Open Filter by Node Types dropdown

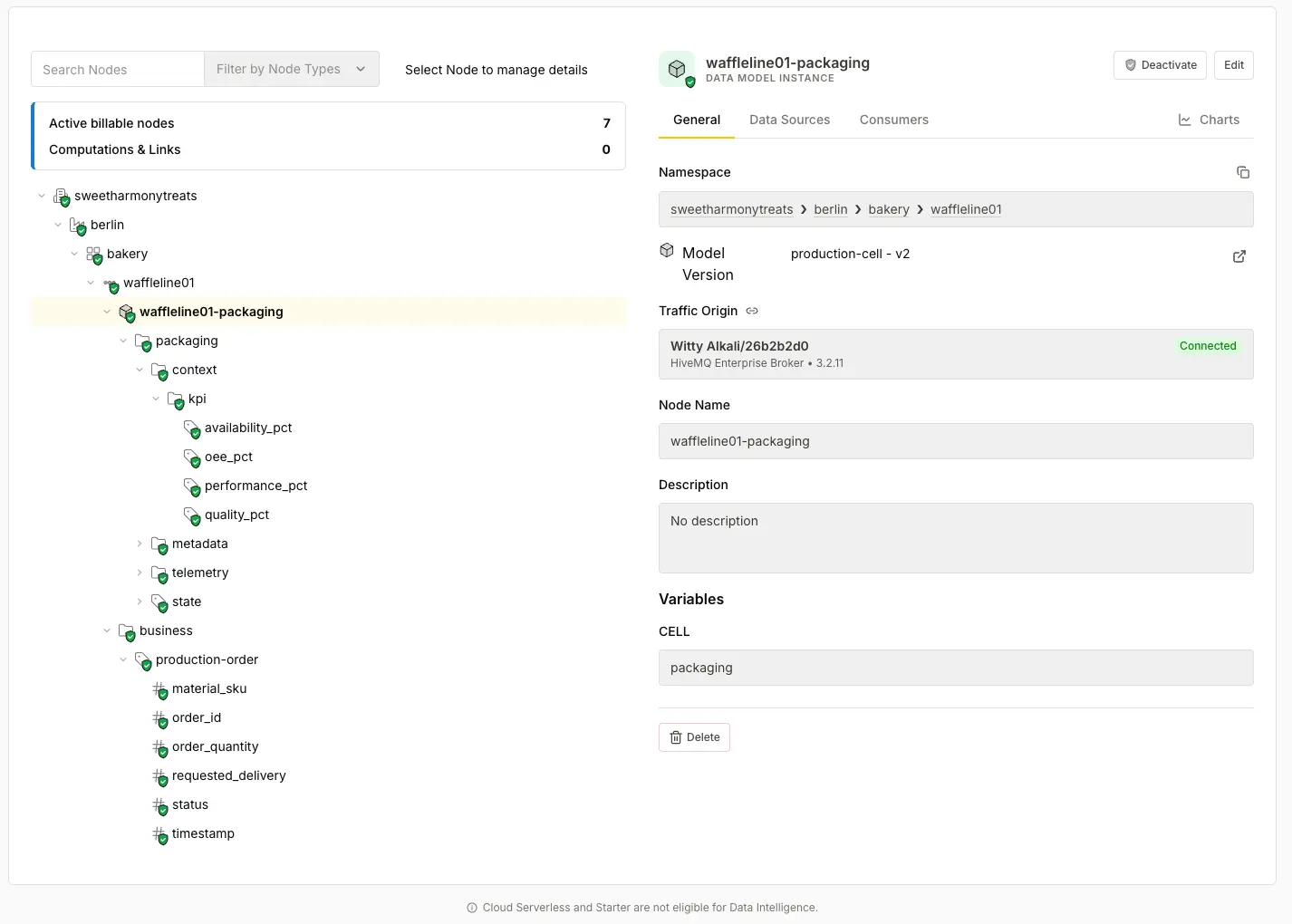click(292, 69)
